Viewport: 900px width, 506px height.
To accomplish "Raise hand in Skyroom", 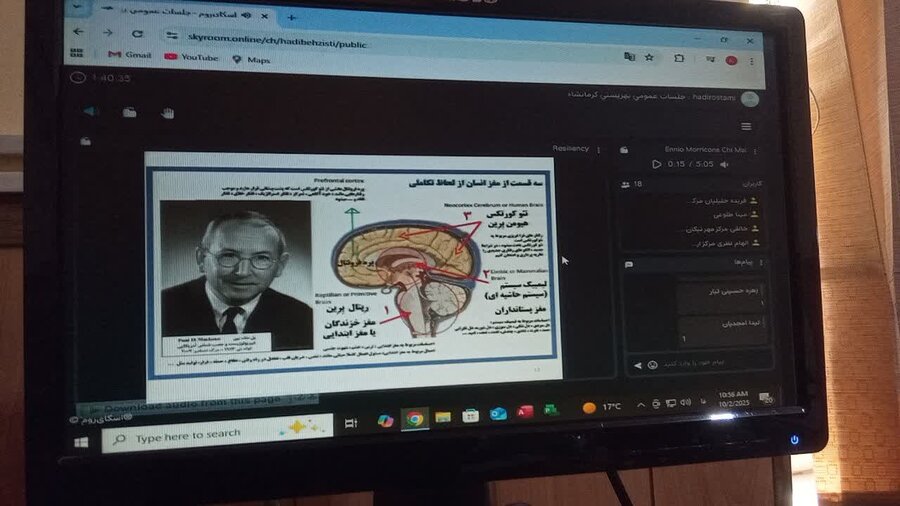I will pos(168,113).
